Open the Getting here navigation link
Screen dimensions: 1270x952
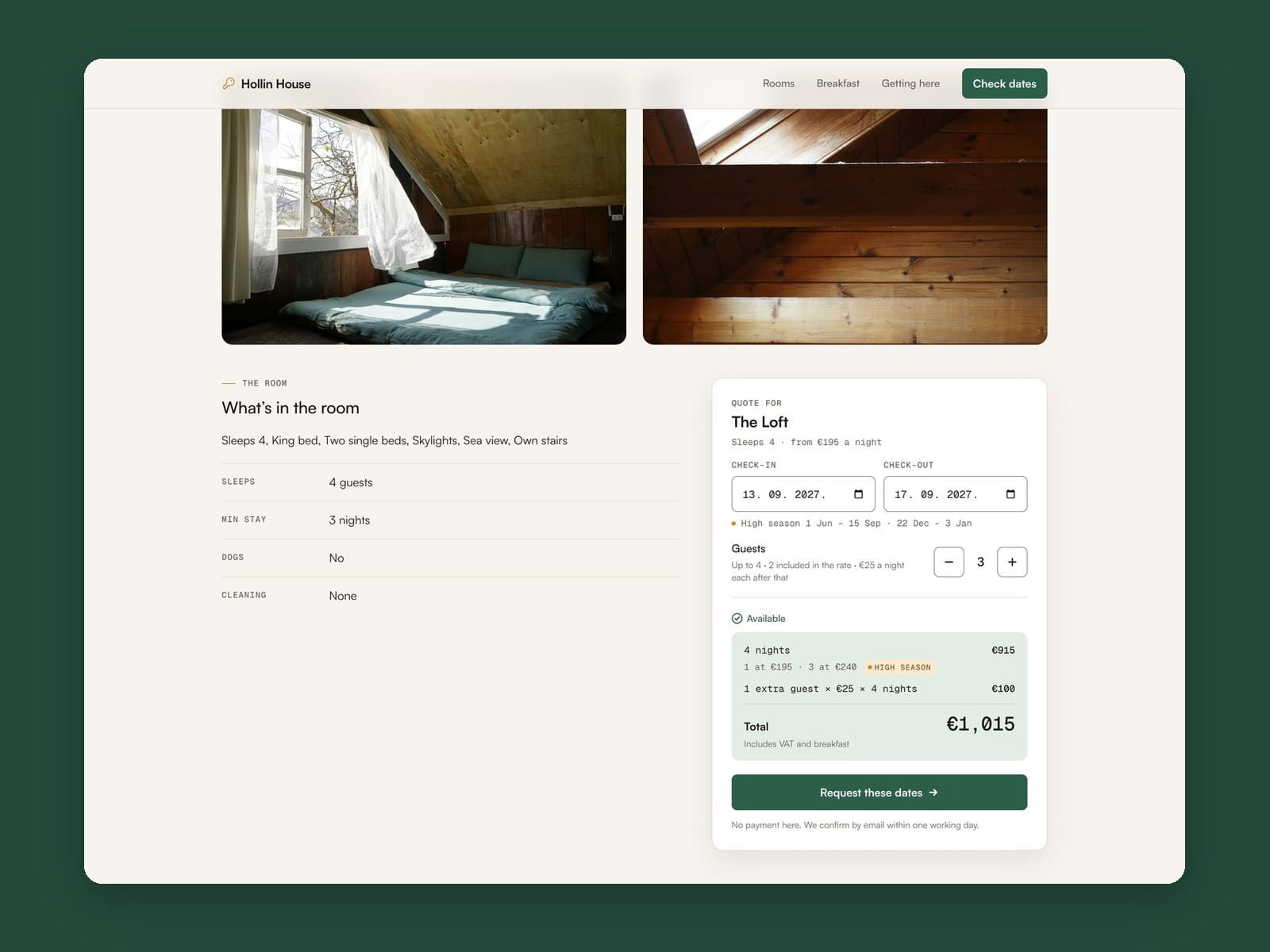point(910,83)
